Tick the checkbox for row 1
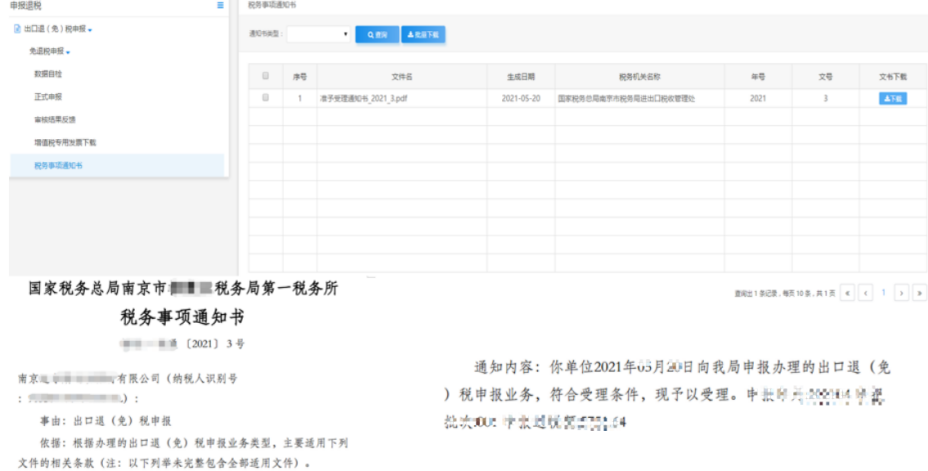The image size is (928, 471). (265, 98)
